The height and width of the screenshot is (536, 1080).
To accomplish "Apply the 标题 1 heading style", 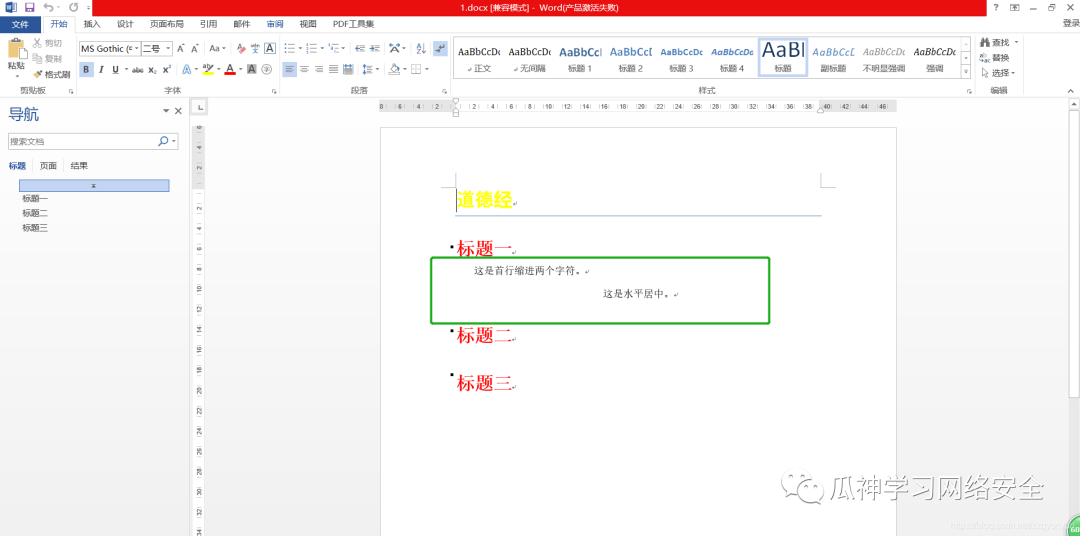I will 580,58.
